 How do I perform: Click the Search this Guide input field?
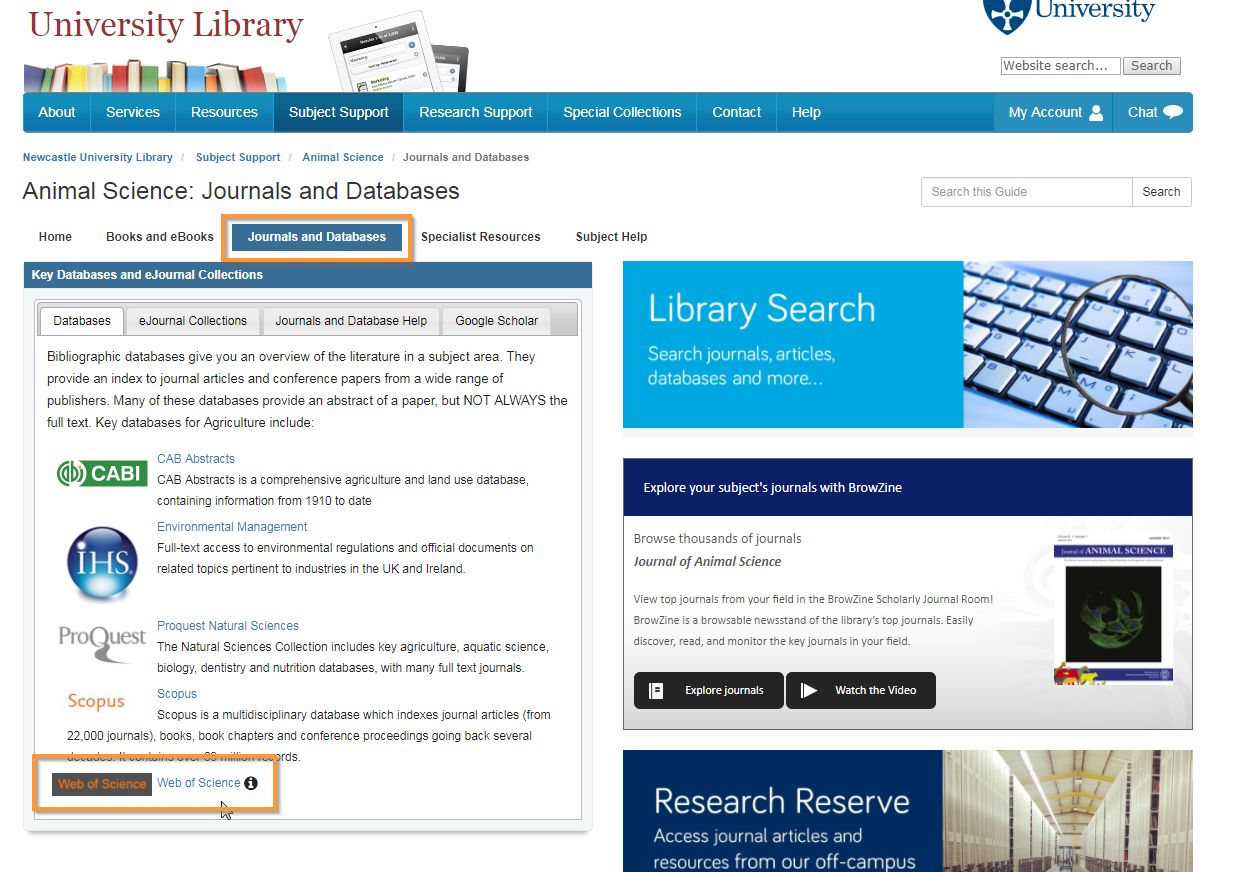(1026, 192)
